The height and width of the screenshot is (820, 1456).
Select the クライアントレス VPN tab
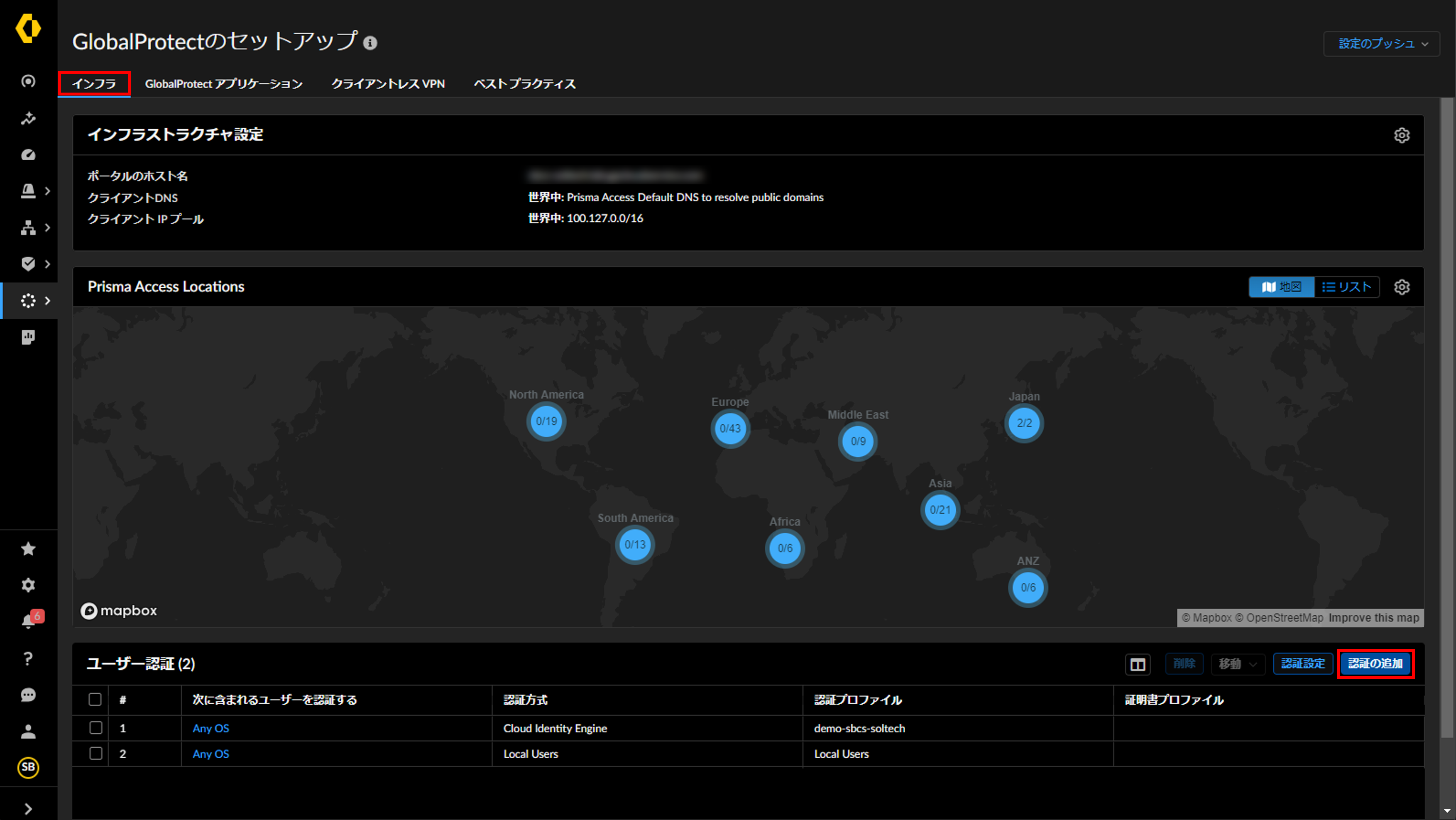pos(388,83)
